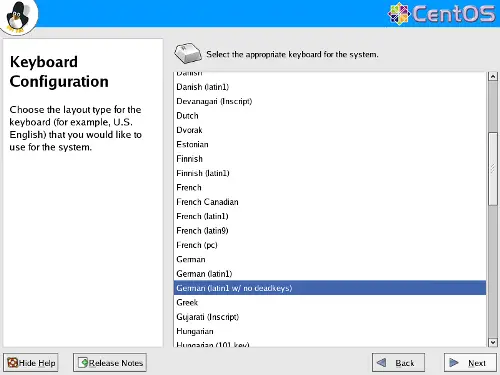Select German (latin1) keyboard
This screenshot has height=375, width=500.
pyautogui.click(x=330, y=273)
